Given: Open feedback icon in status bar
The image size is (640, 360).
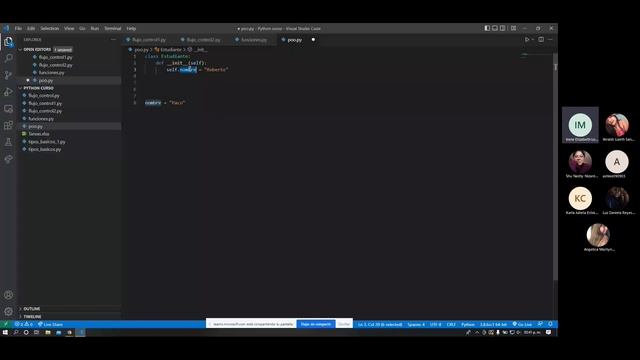Looking at the screenshot, I should click(540, 324).
